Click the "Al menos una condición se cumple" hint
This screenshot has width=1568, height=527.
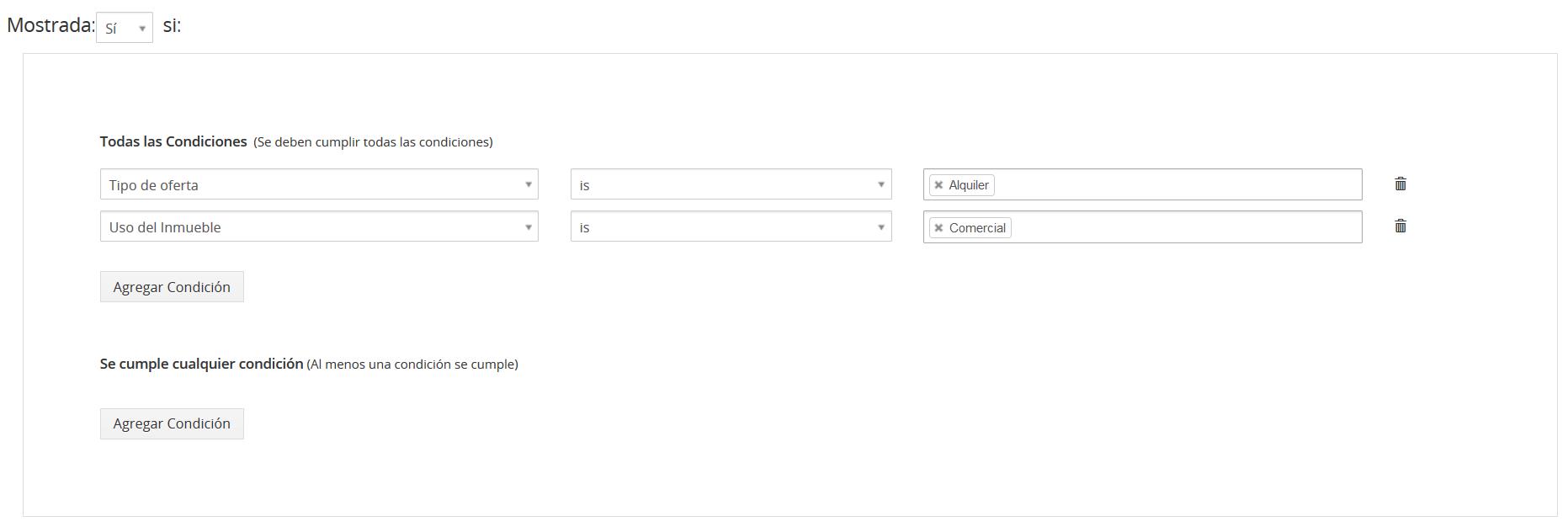point(412,365)
